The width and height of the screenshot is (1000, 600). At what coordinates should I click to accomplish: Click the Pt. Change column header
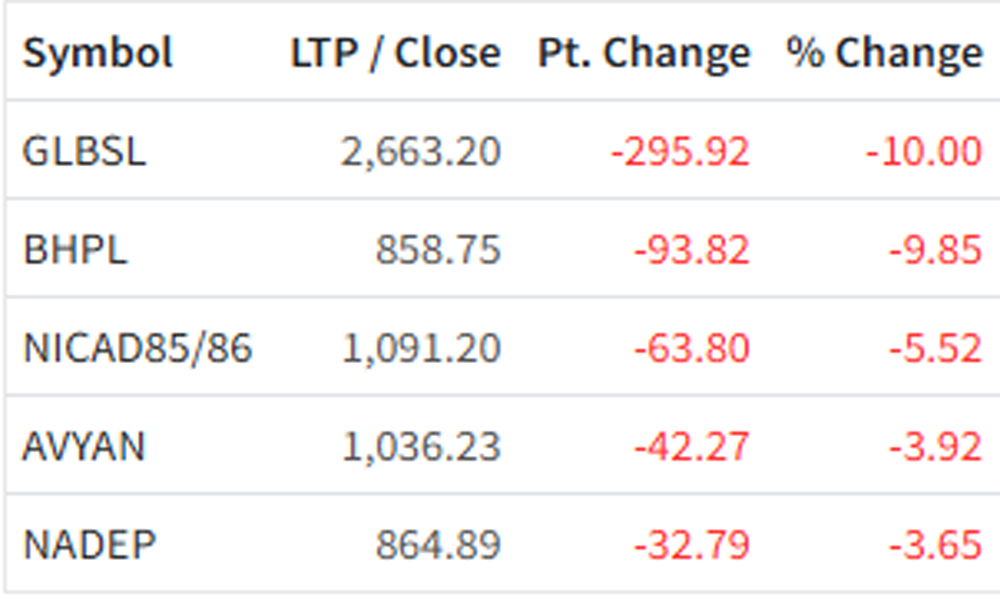click(x=643, y=53)
